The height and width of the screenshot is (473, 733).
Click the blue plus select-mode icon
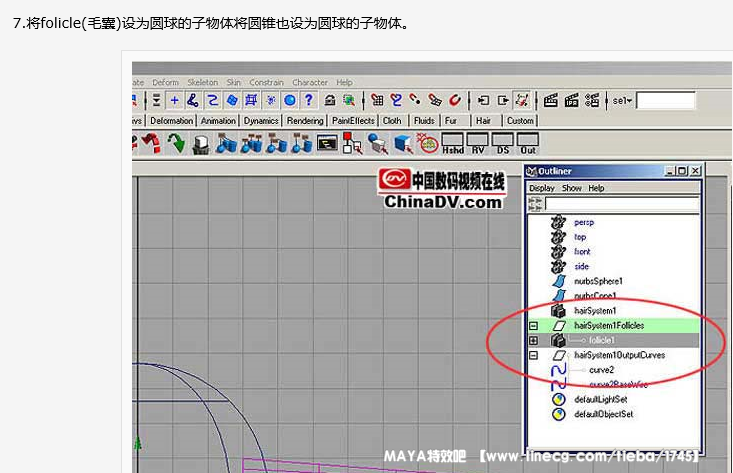pos(174,100)
